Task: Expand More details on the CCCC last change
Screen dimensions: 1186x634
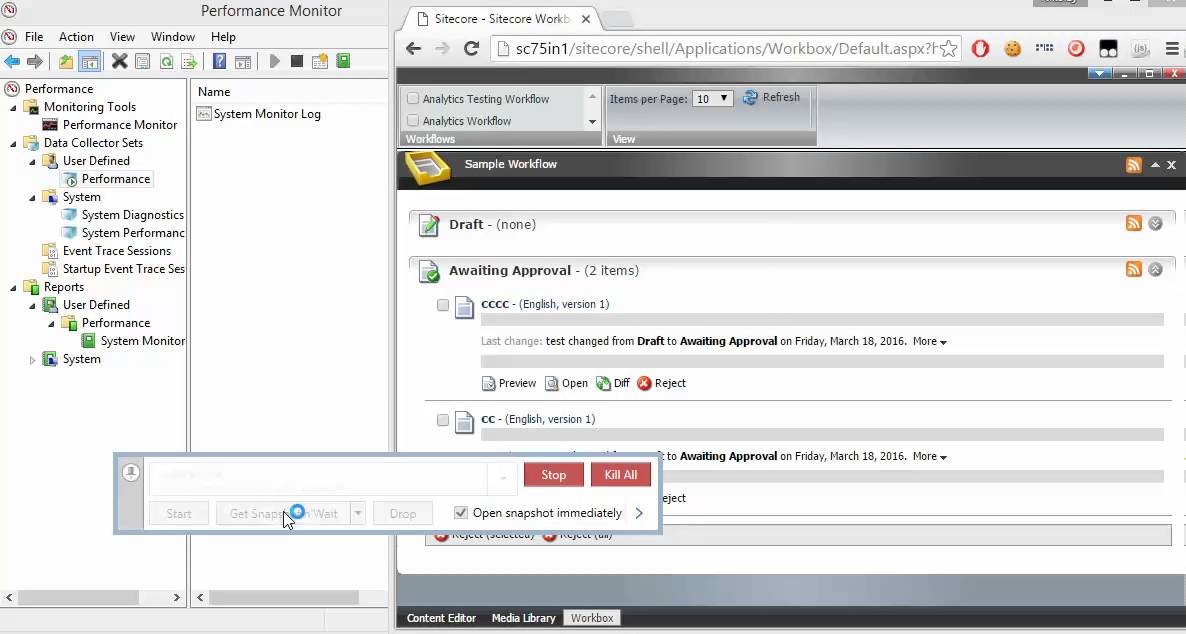Action: 930,341
